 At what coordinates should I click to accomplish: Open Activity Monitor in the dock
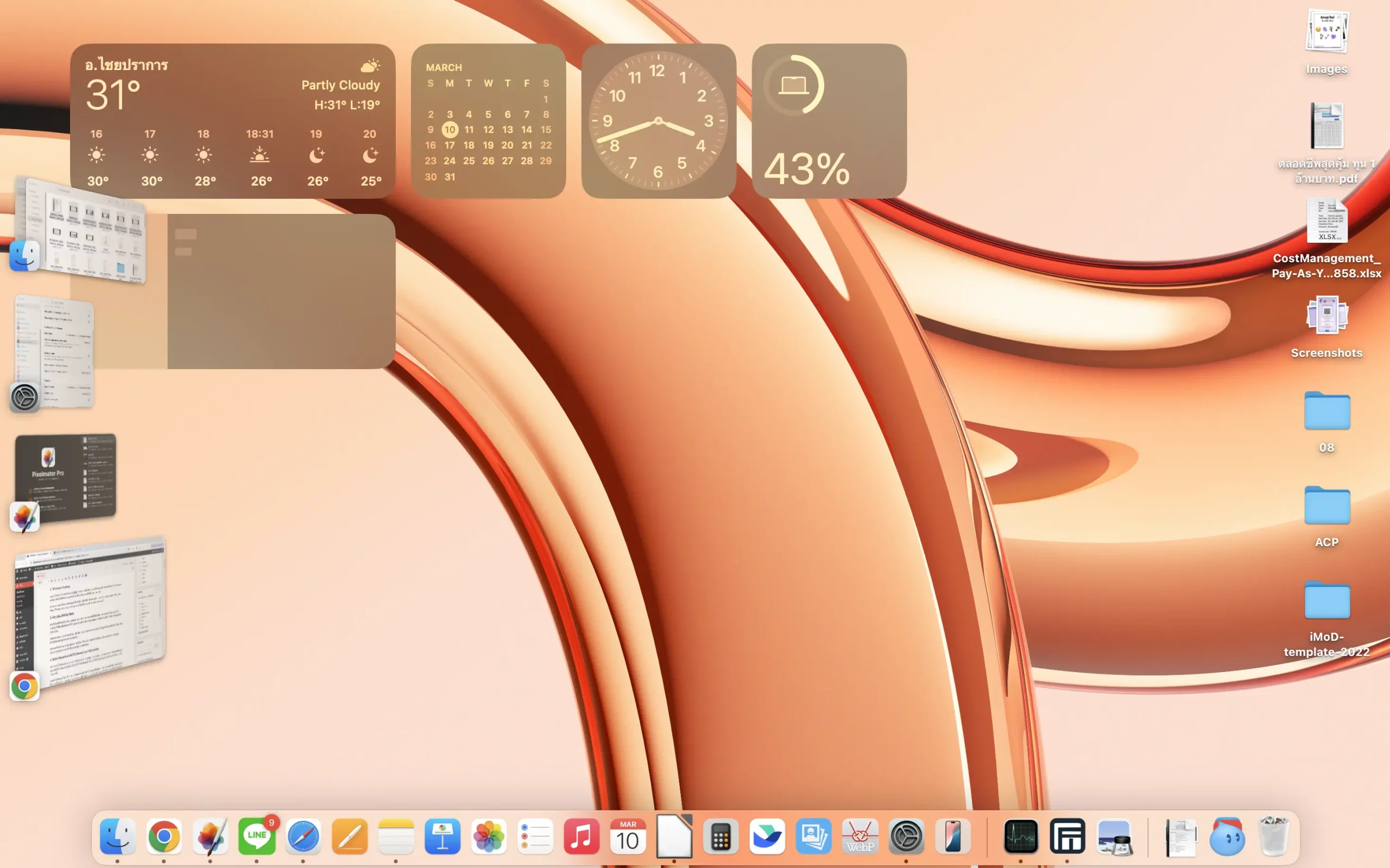tap(1020, 837)
